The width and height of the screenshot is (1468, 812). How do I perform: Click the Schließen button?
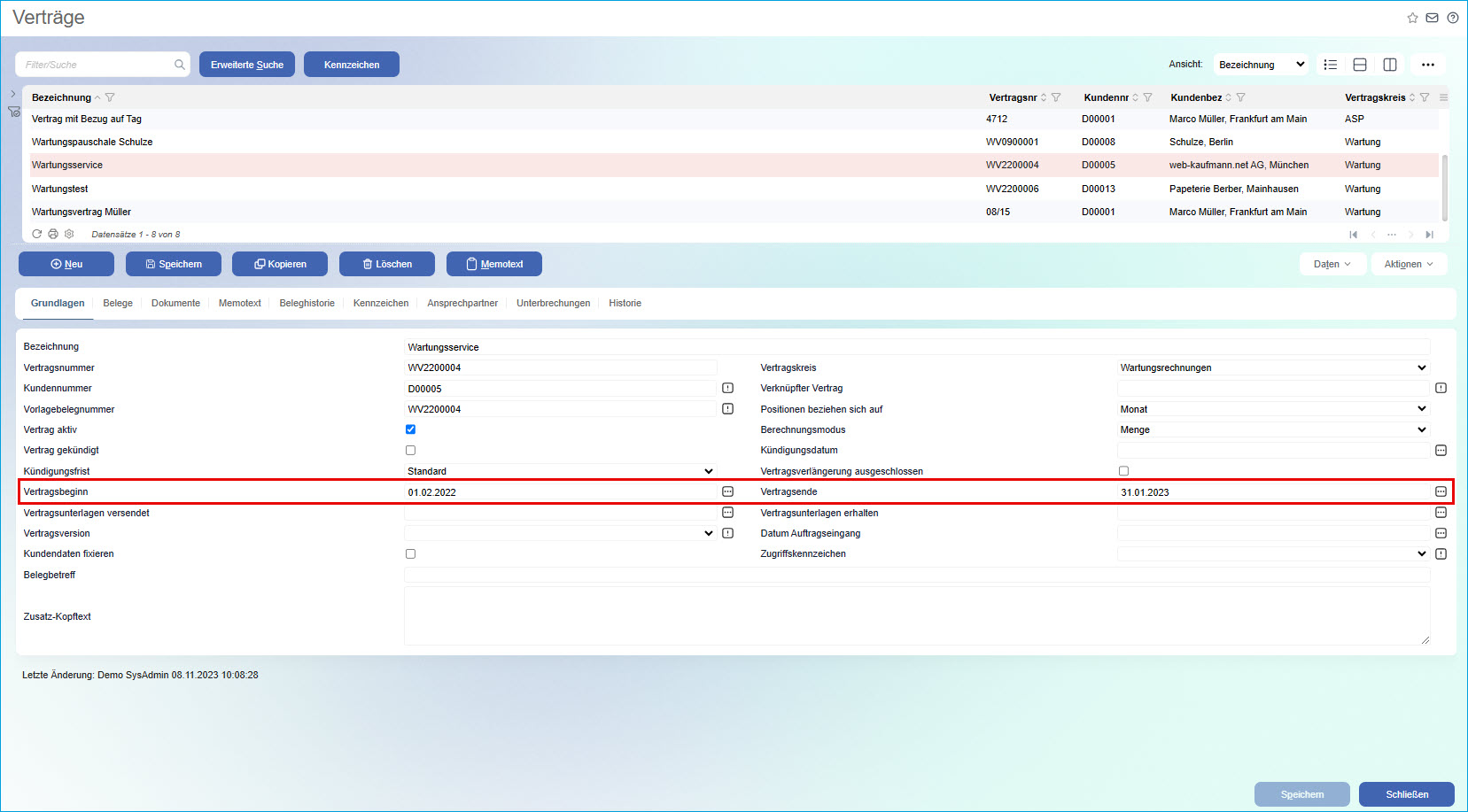[x=1407, y=794]
